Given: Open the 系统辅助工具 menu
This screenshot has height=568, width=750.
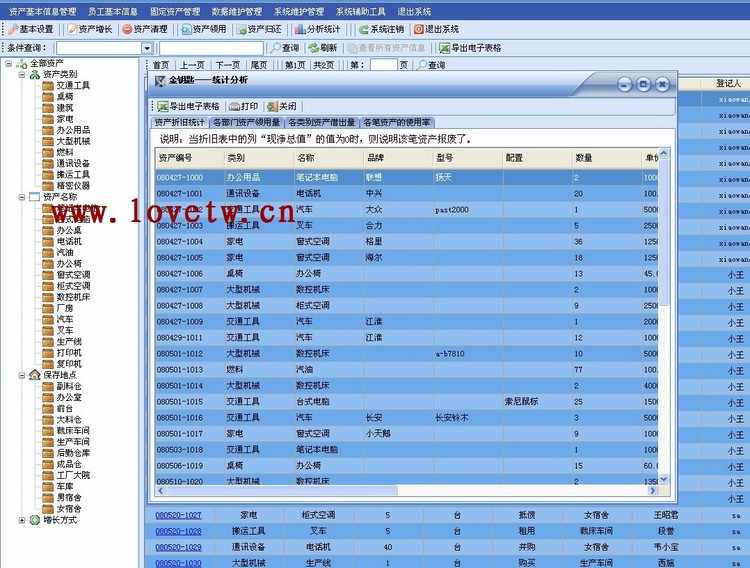Looking at the screenshot, I should 361,11.
